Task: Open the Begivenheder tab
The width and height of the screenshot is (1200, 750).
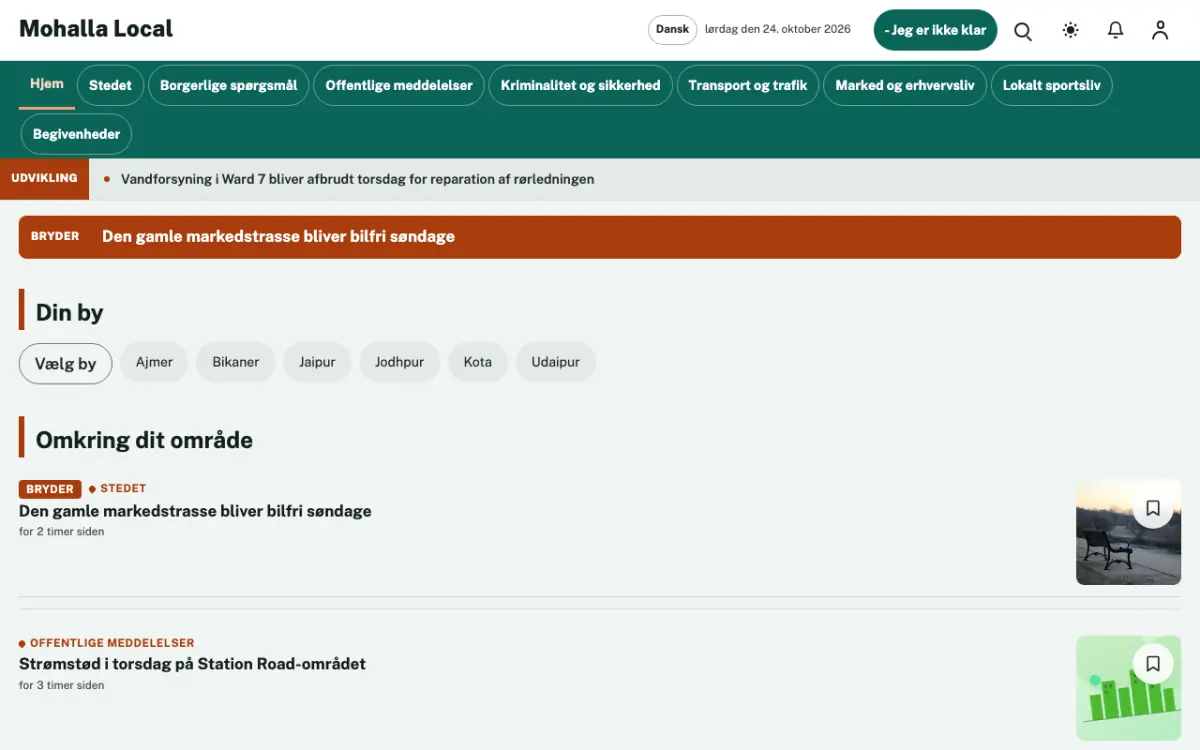Action: (x=76, y=134)
